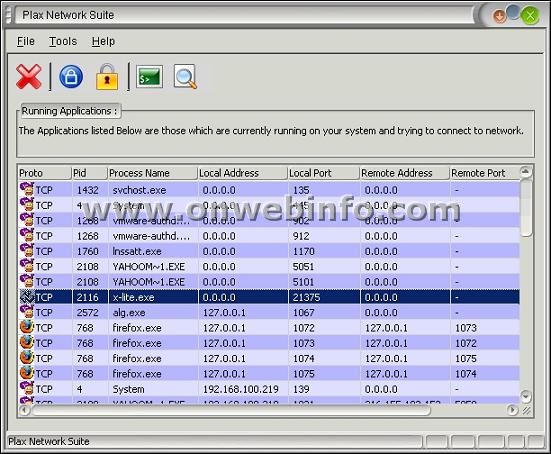Open the green command console icon
This screenshot has height=454, width=551.
149,77
